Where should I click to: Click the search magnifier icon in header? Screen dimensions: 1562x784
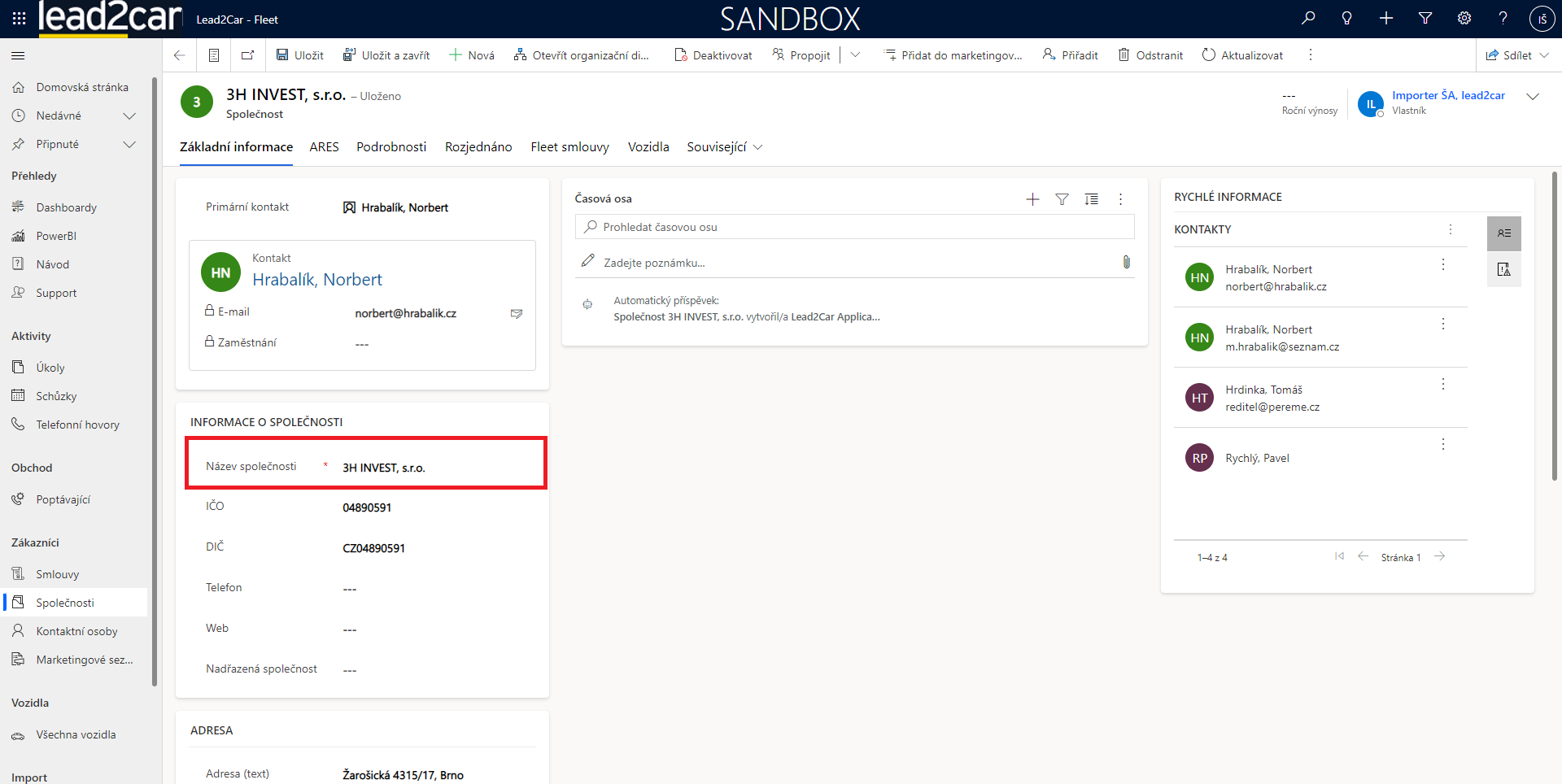pos(1308,18)
